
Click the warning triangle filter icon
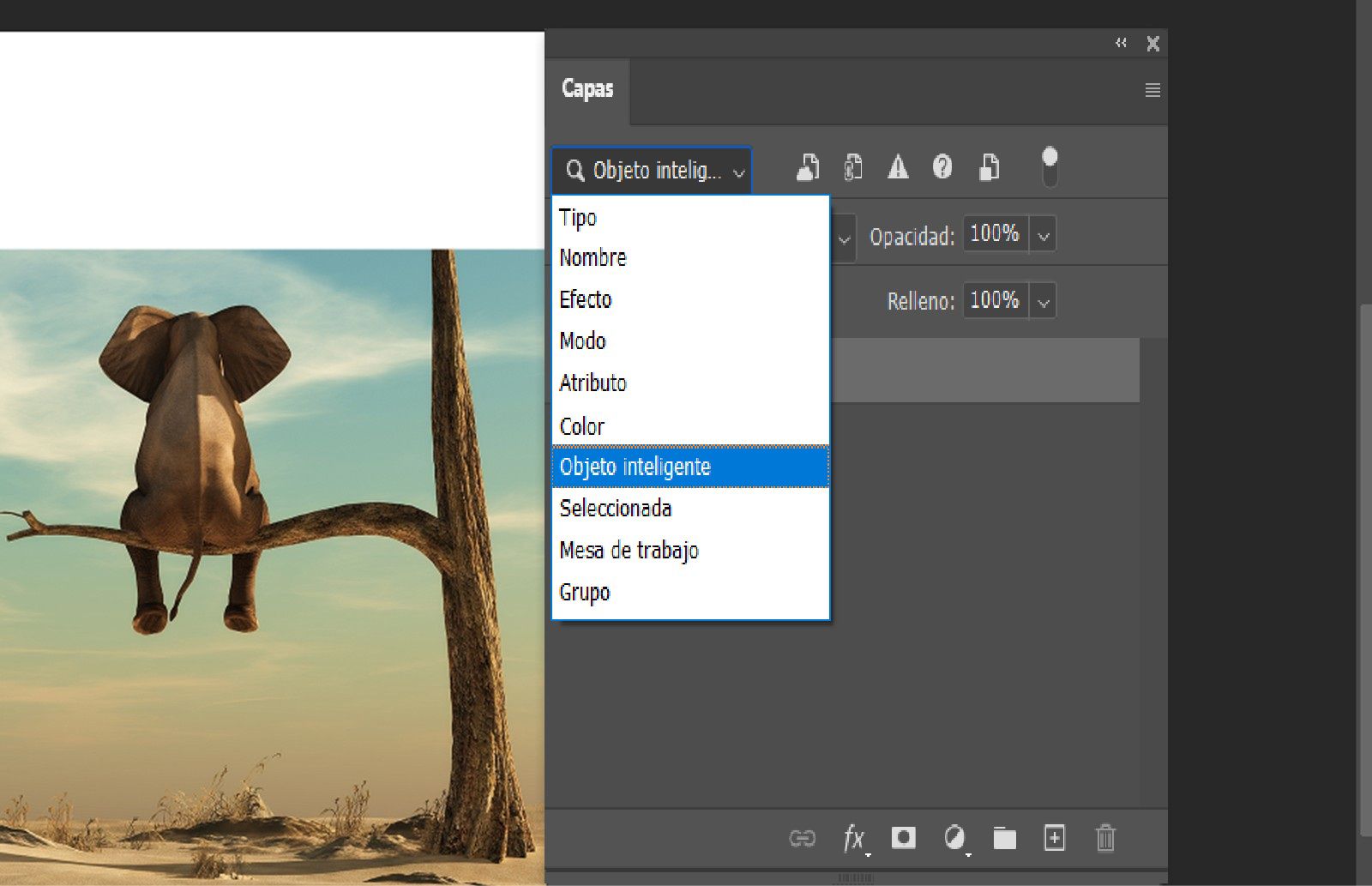click(x=898, y=168)
